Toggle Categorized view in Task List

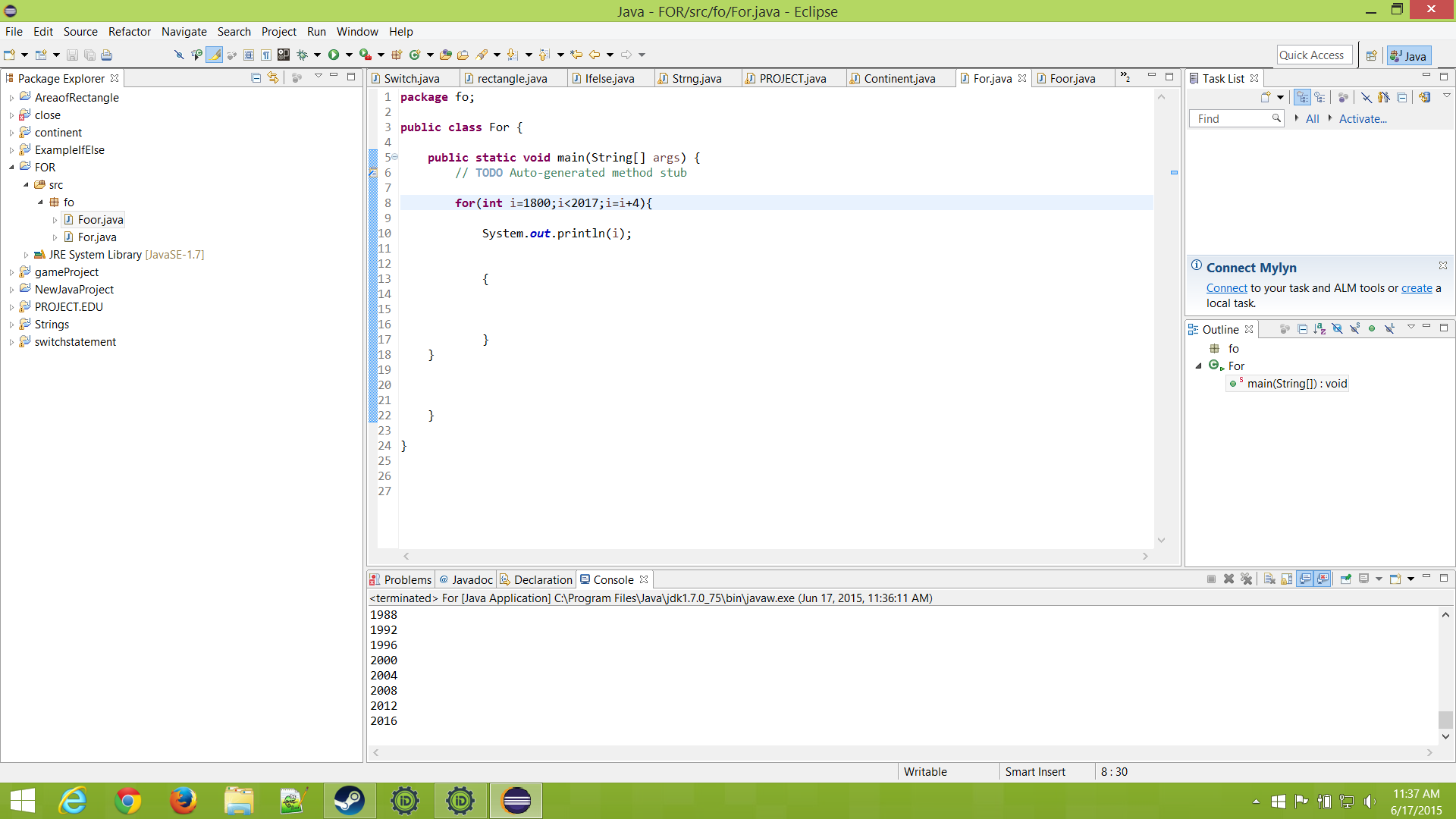pos(1302,97)
